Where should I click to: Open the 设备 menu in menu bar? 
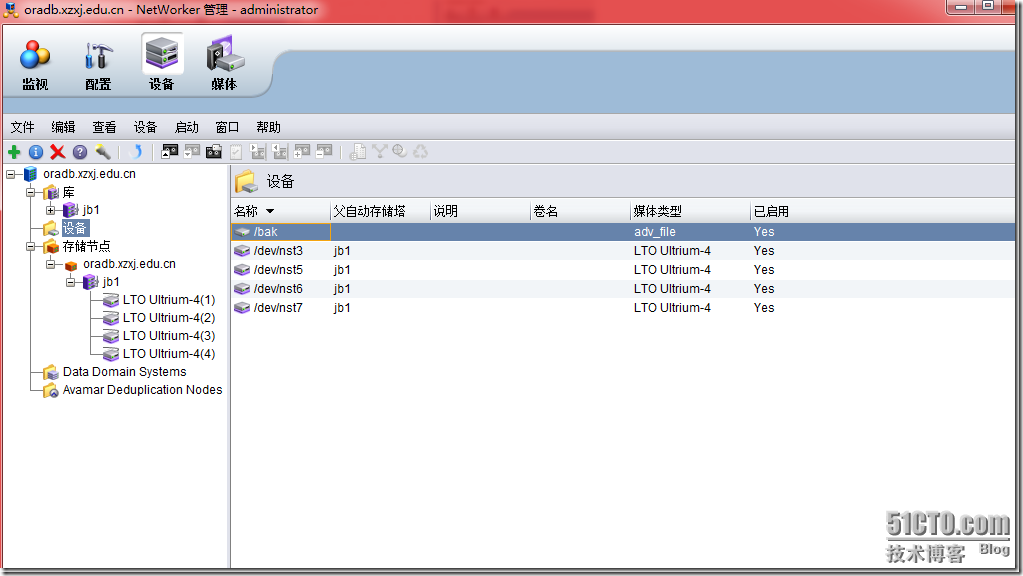pos(145,127)
